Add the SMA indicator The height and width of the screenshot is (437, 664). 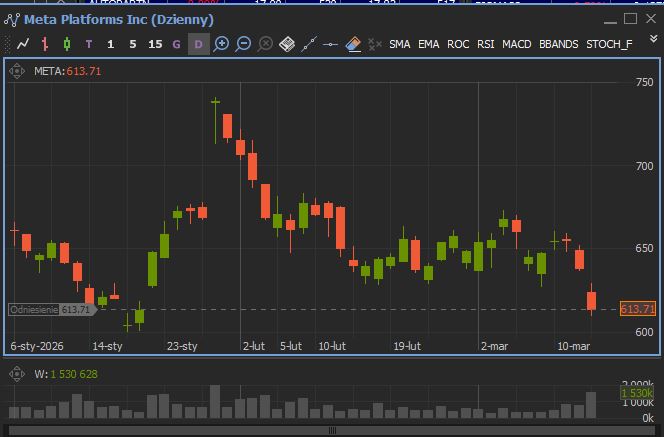click(x=399, y=44)
